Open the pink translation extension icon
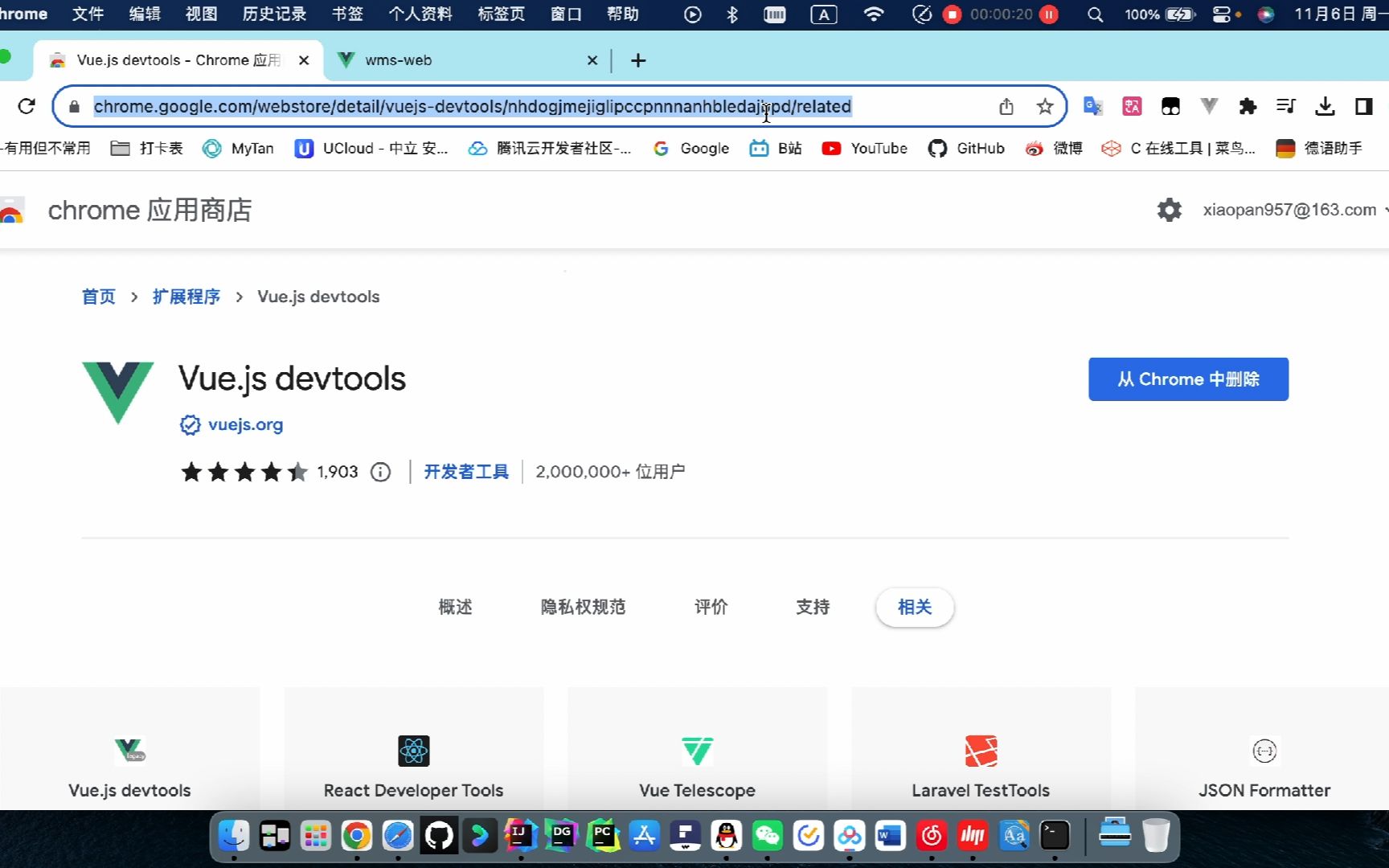The image size is (1389, 868). pos(1132,106)
